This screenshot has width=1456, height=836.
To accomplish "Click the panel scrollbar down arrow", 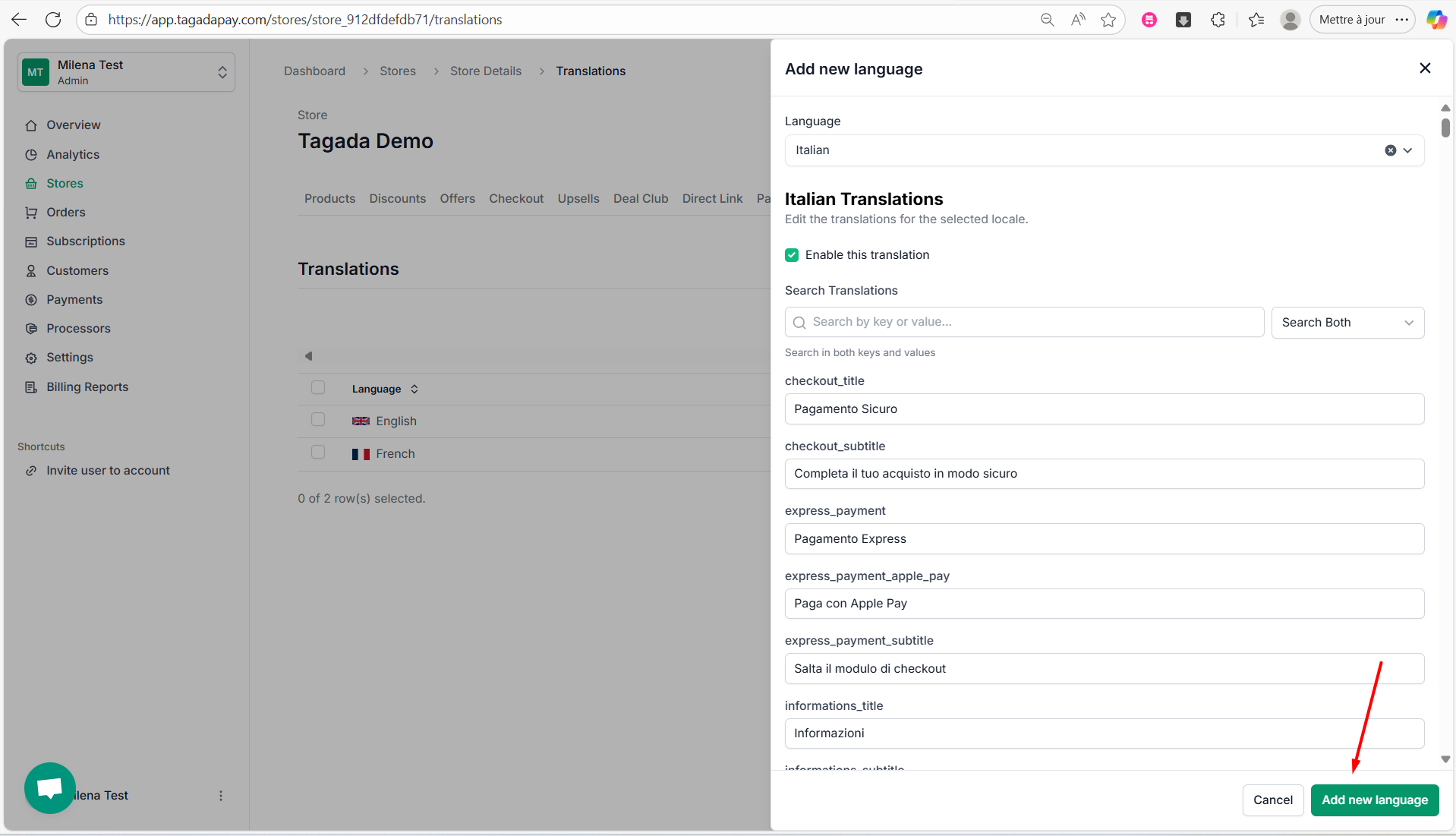I will click(1445, 759).
